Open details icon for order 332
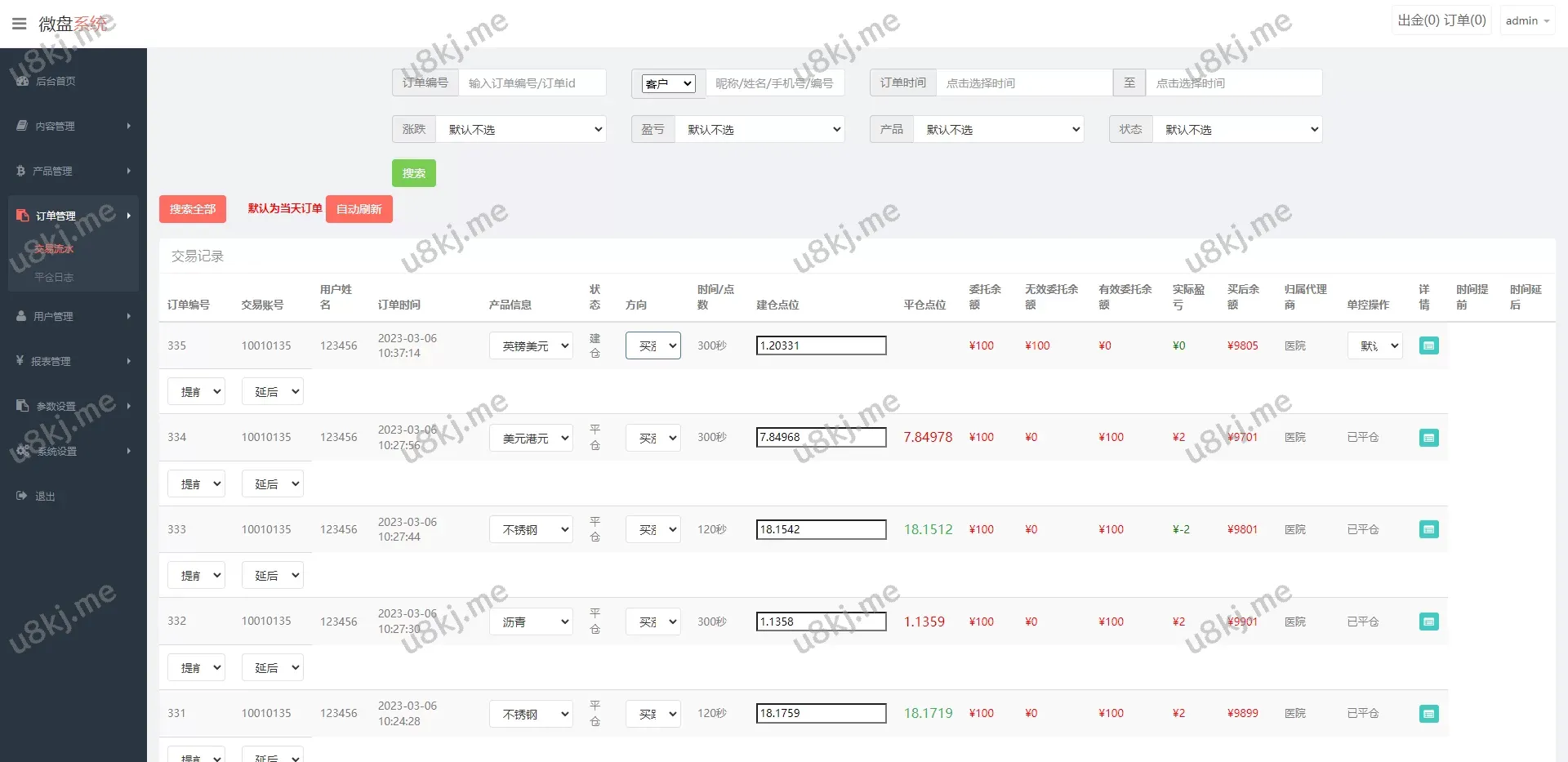 (1428, 622)
